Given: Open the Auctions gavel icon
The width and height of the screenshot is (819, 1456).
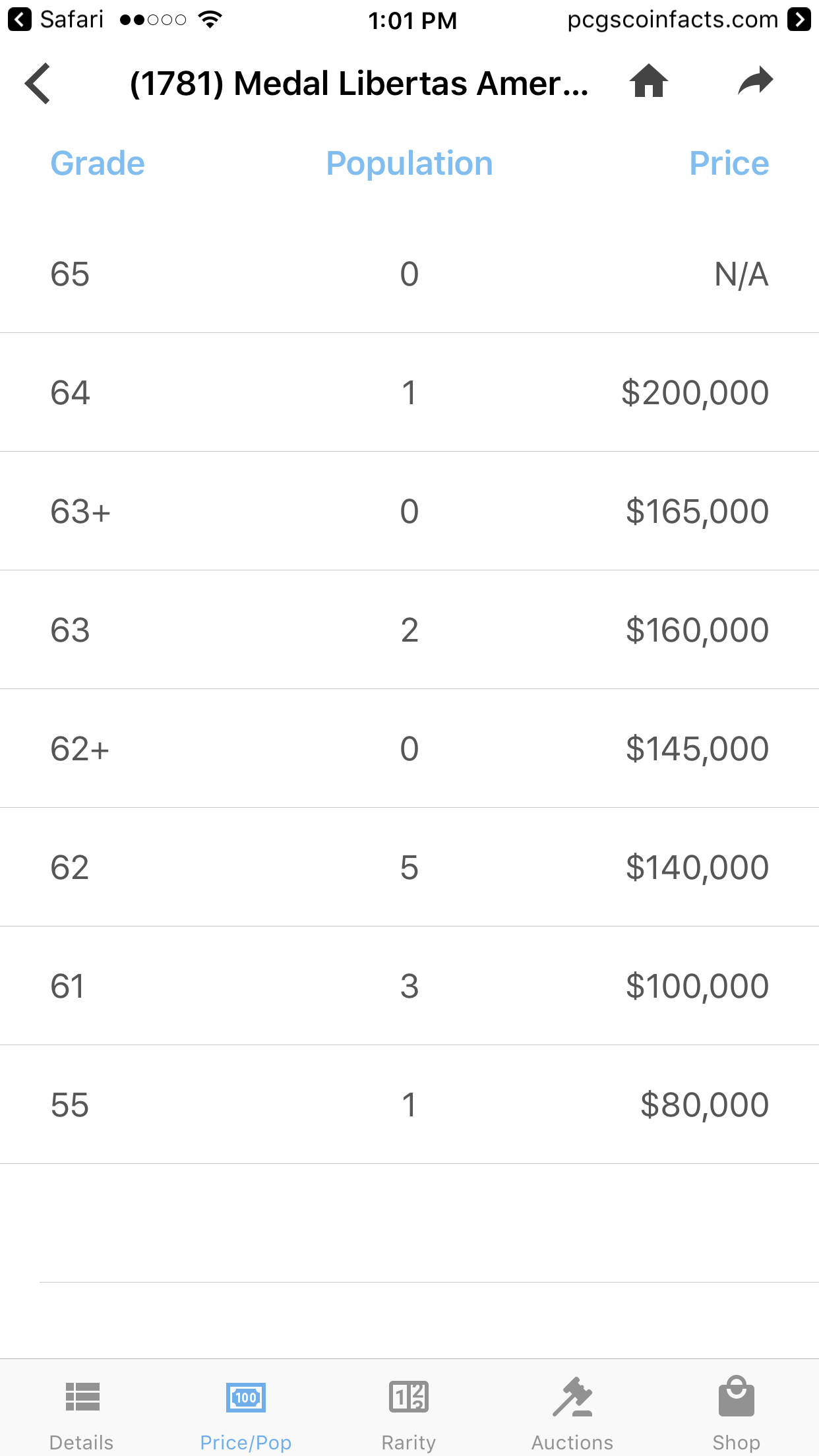Looking at the screenshot, I should click(x=572, y=1397).
